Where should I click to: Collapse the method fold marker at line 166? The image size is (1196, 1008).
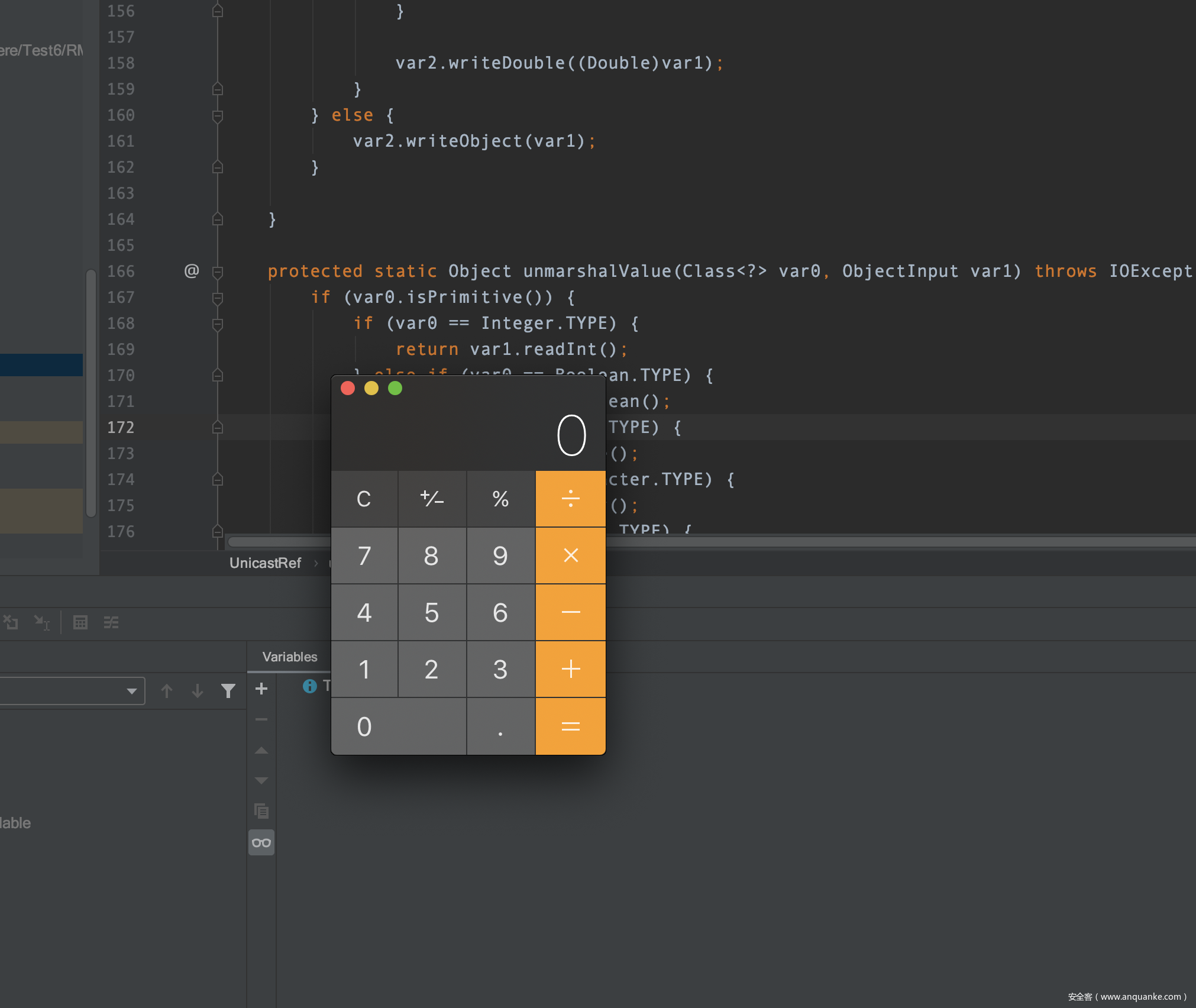click(x=218, y=272)
